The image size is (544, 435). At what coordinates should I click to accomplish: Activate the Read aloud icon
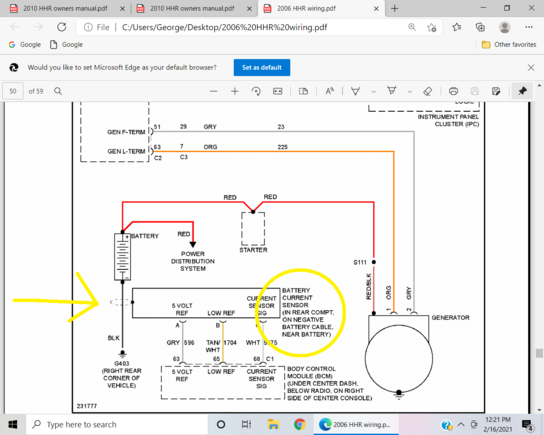point(330,91)
